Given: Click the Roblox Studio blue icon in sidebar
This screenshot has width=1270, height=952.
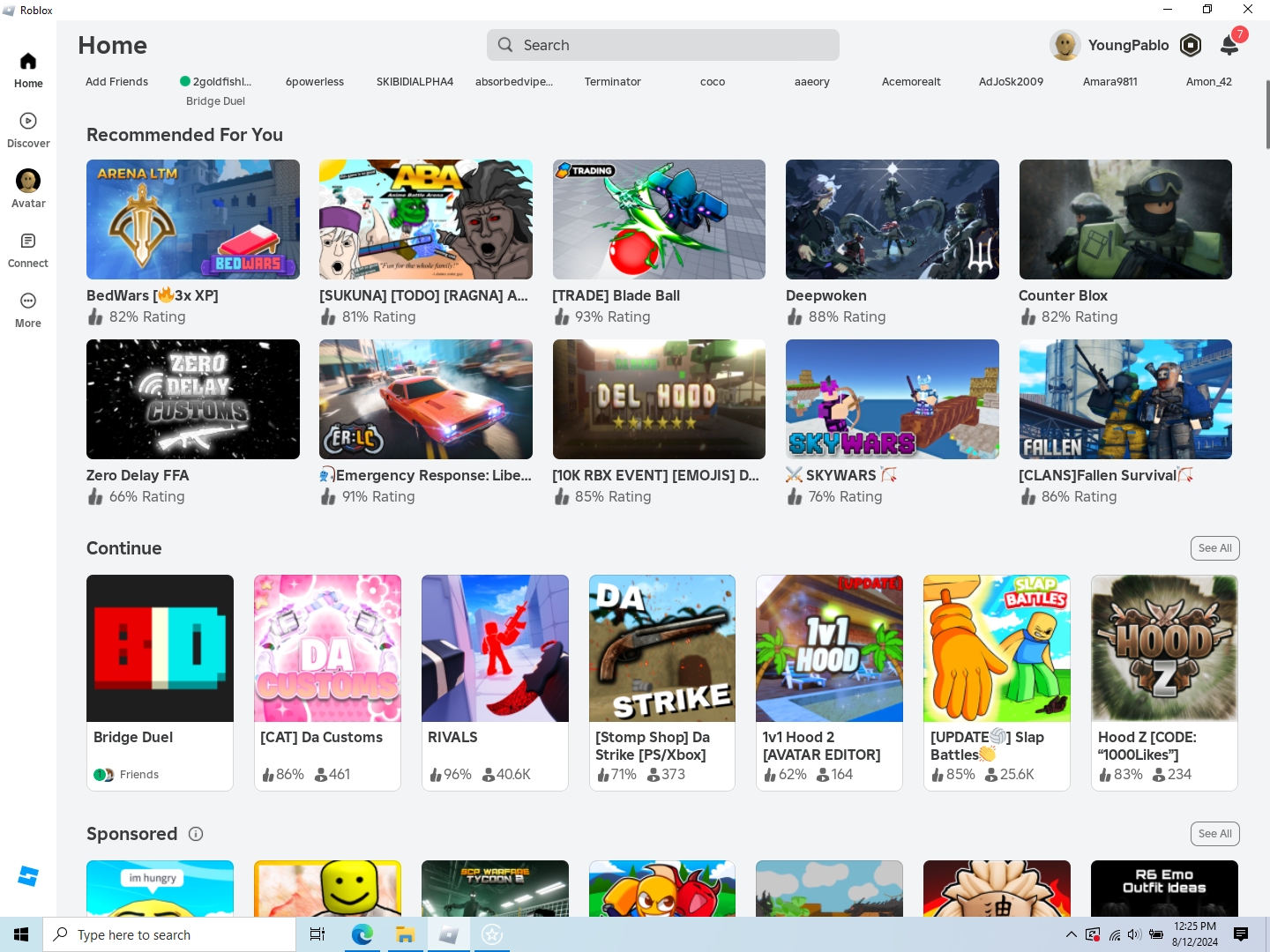Looking at the screenshot, I should (28, 876).
